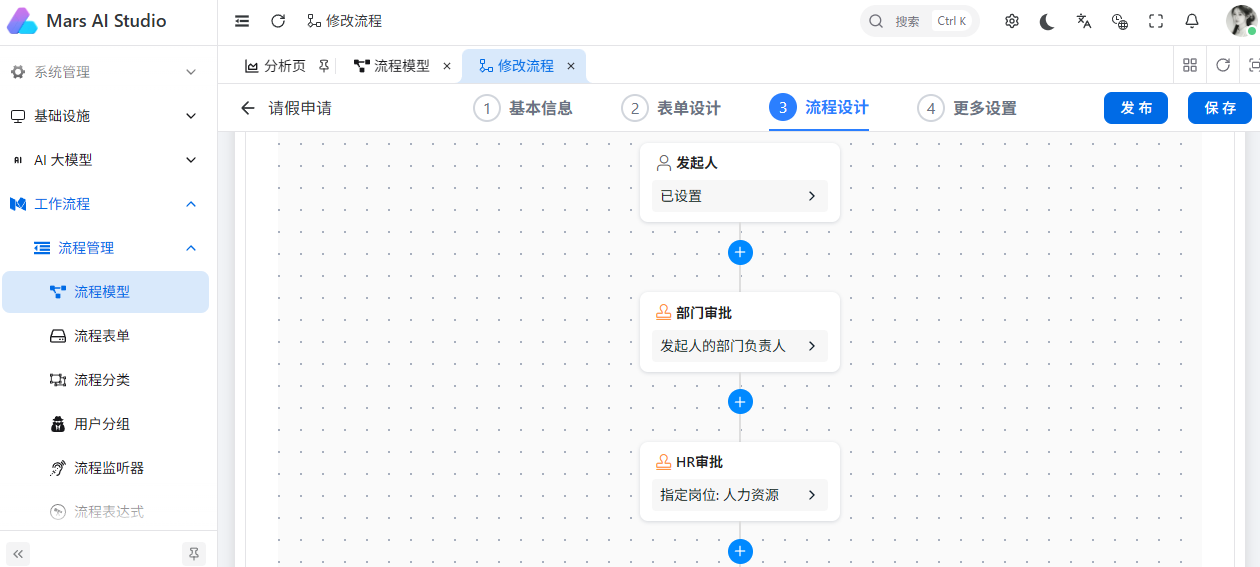
Task: Add node below 部门审批 with plus button
Action: (740, 402)
